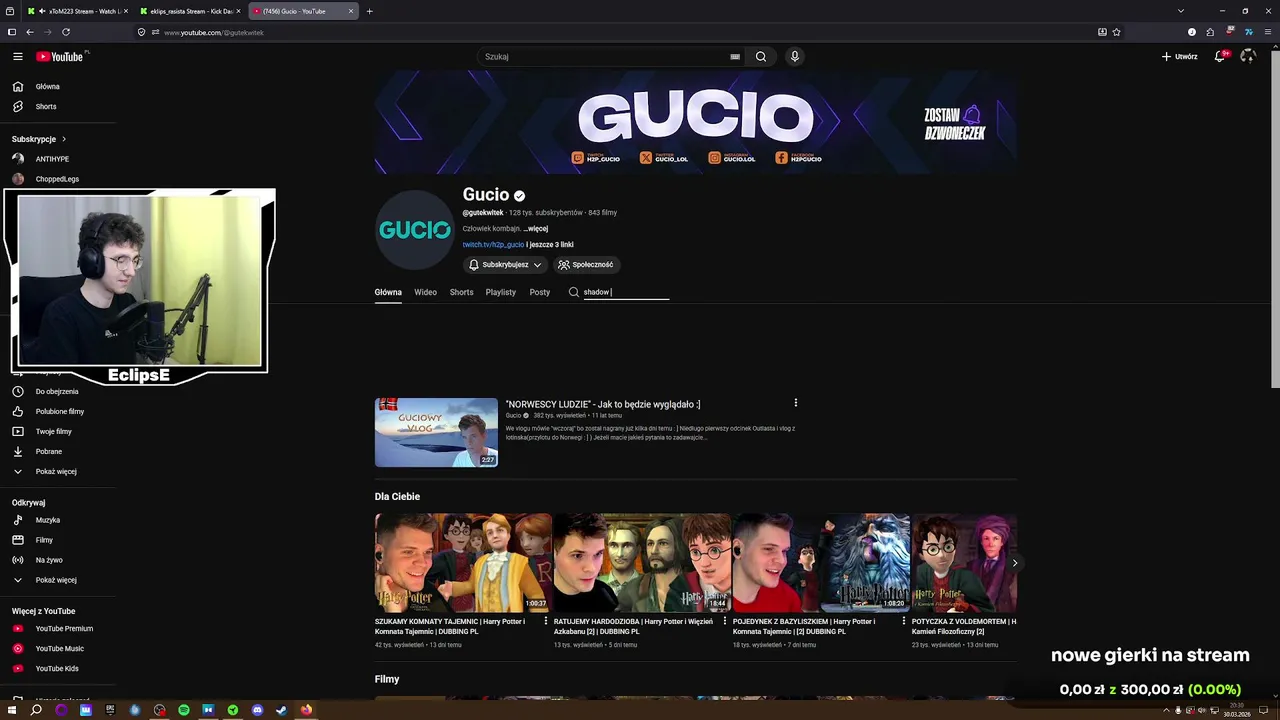Select the Shorts channel tab
The width and height of the screenshot is (1280, 720).
[461, 292]
